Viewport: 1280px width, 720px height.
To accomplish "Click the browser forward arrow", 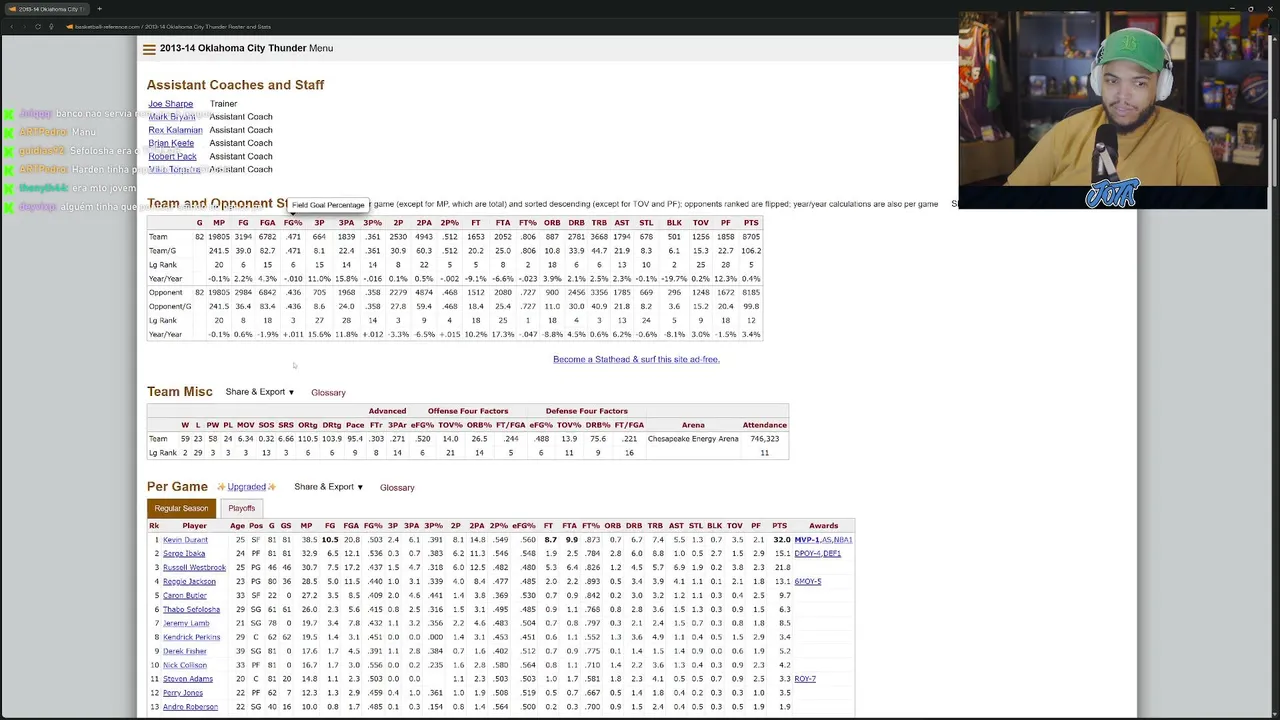I will (24, 26).
